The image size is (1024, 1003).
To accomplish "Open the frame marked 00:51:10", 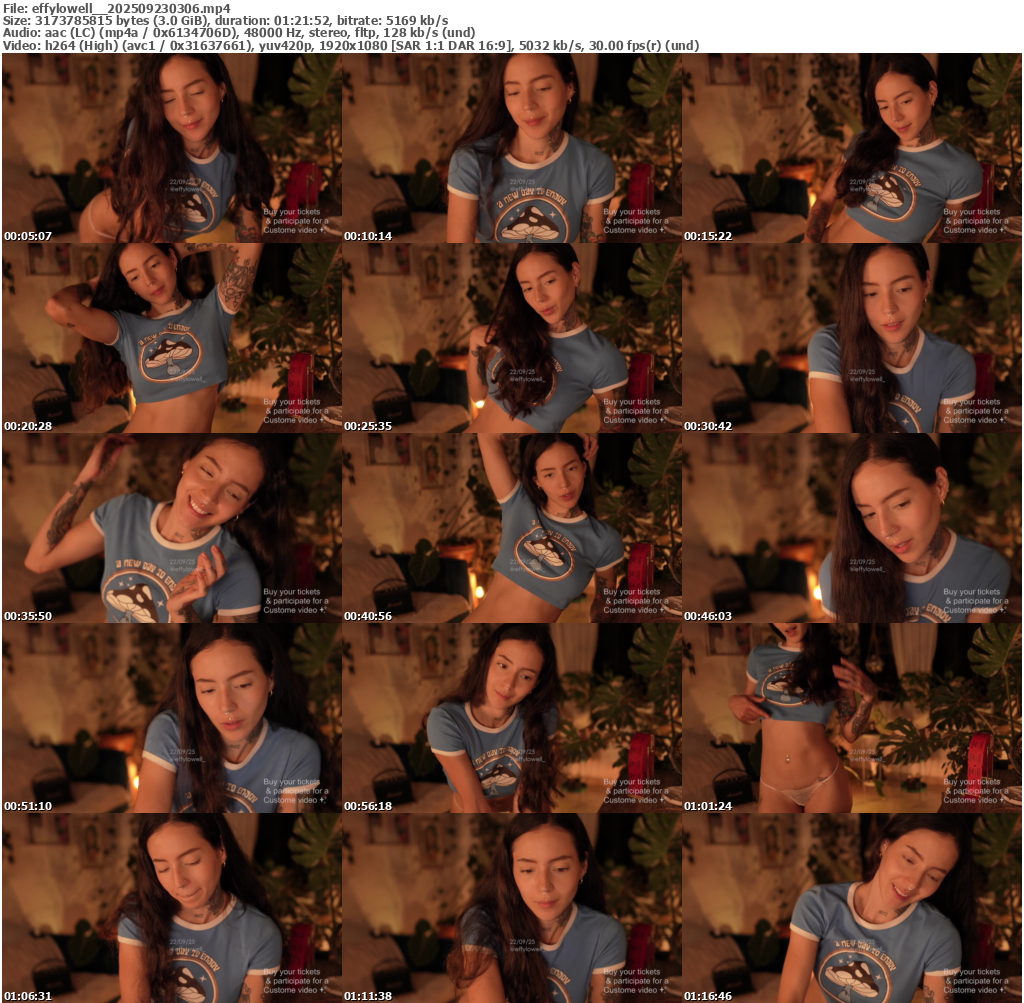I will click(171, 718).
